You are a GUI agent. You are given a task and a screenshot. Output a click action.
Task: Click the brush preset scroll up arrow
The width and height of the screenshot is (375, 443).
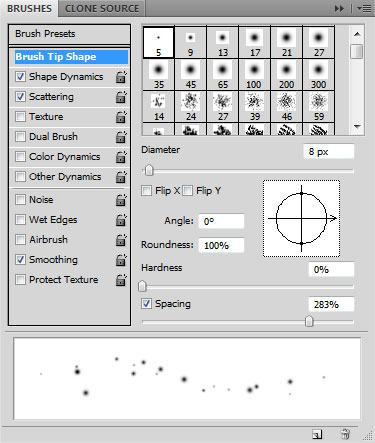point(357,34)
